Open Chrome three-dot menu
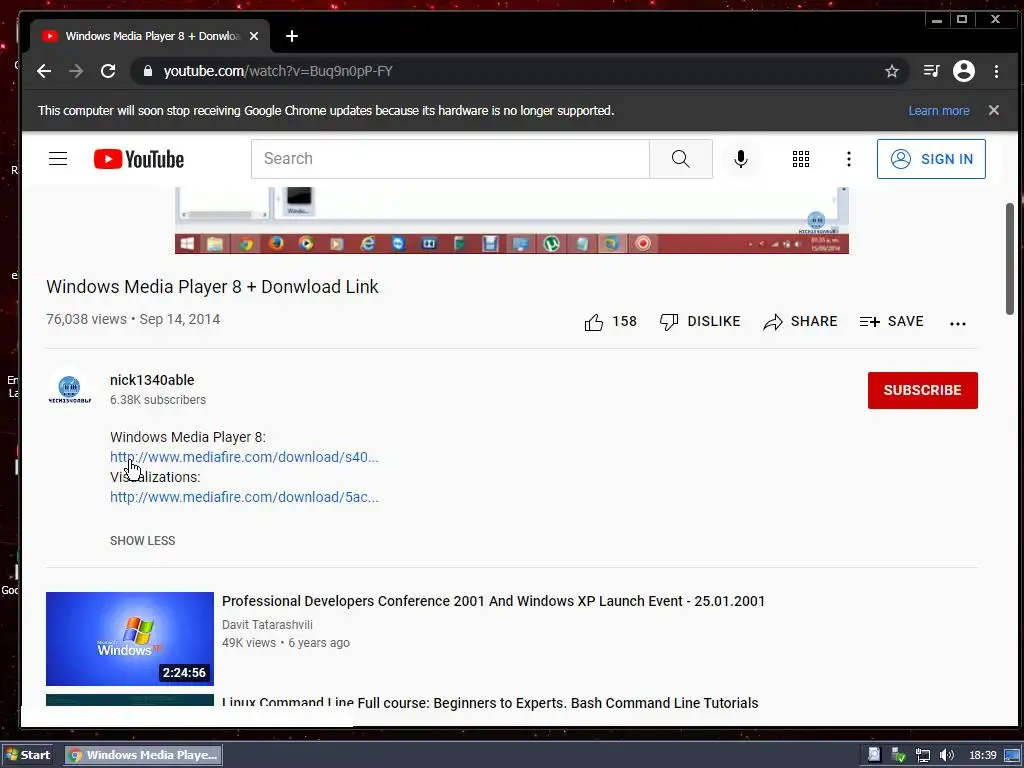Viewport: 1024px width, 768px height. click(996, 71)
